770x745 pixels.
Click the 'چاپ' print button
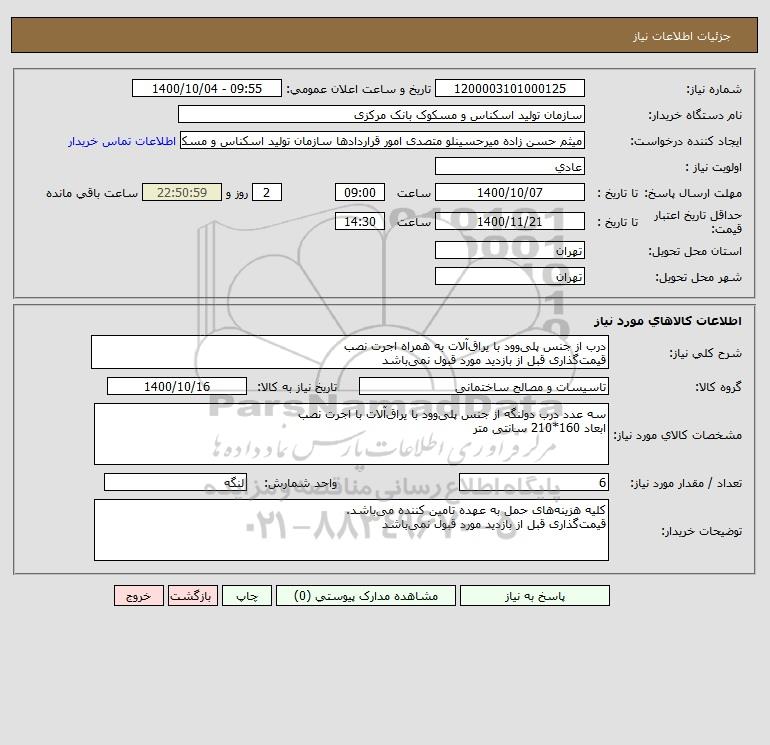pos(247,596)
